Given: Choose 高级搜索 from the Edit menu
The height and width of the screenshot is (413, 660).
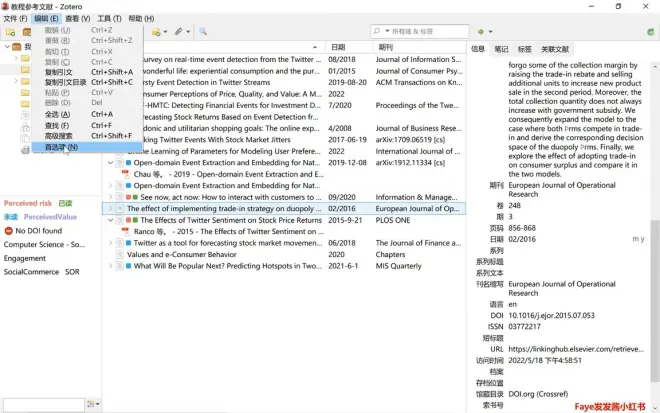Looking at the screenshot, I should pos(87,136).
